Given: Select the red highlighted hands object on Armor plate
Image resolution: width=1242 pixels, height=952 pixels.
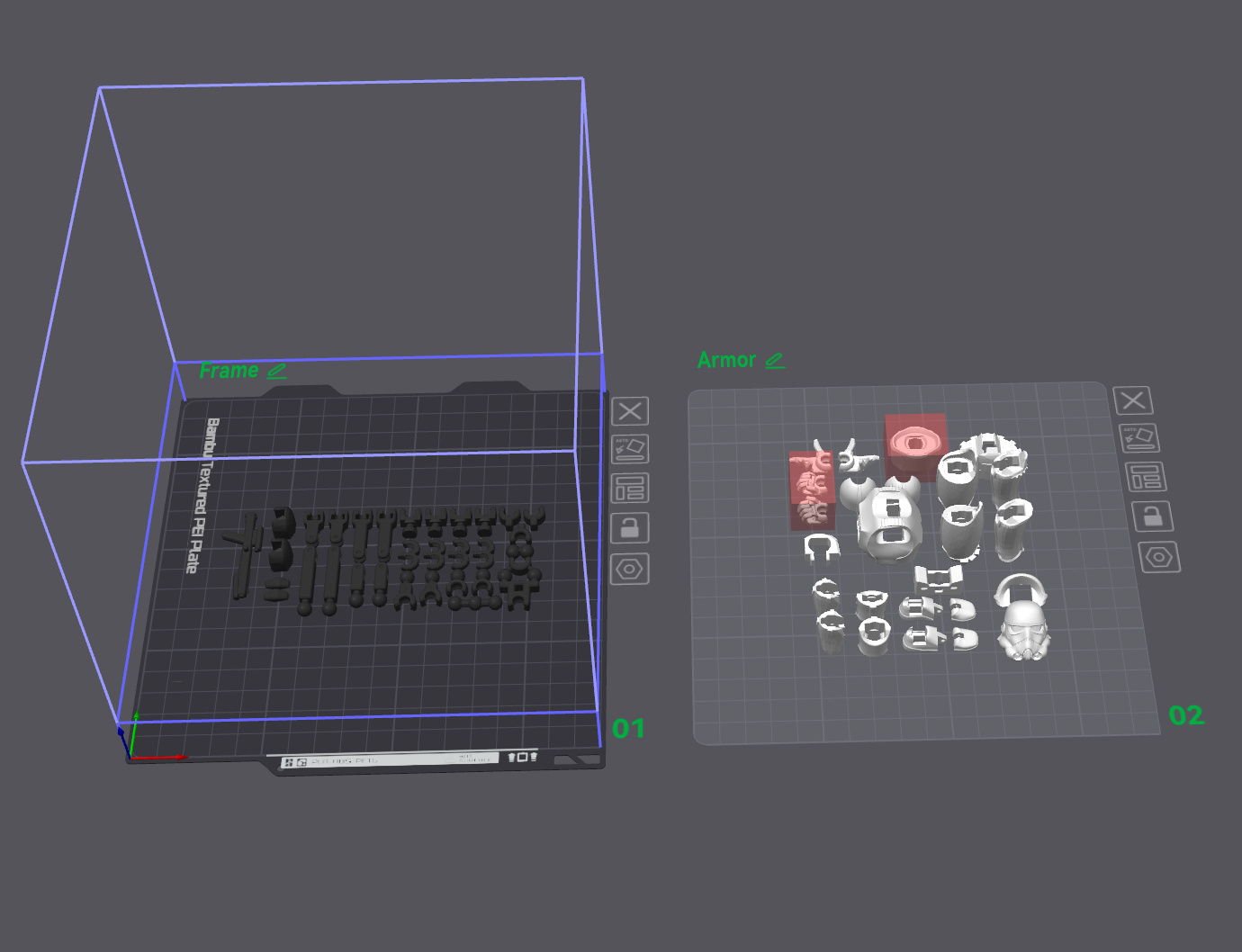Looking at the screenshot, I should coord(812,490).
